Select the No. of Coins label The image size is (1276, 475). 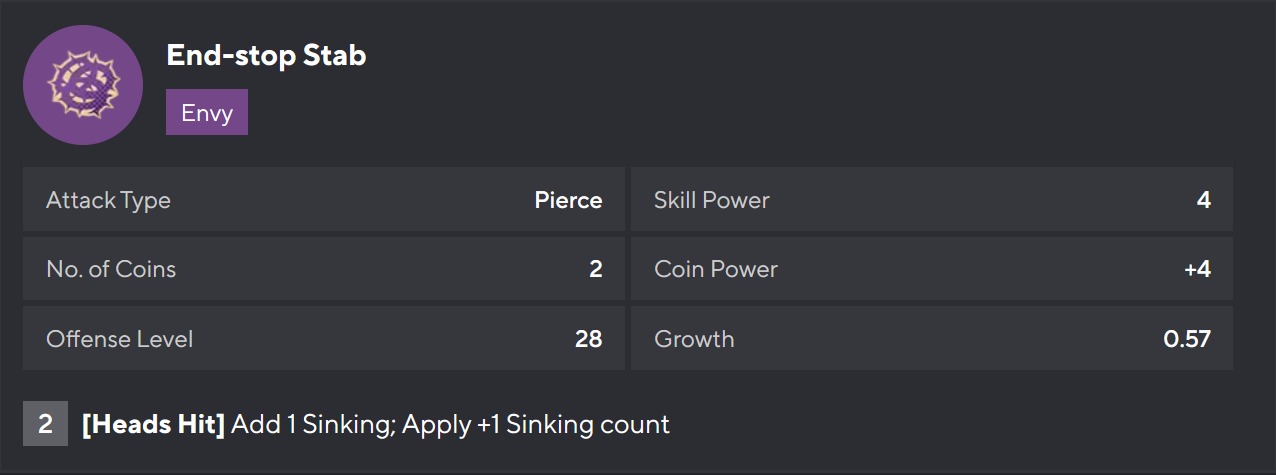pyautogui.click(x=111, y=269)
